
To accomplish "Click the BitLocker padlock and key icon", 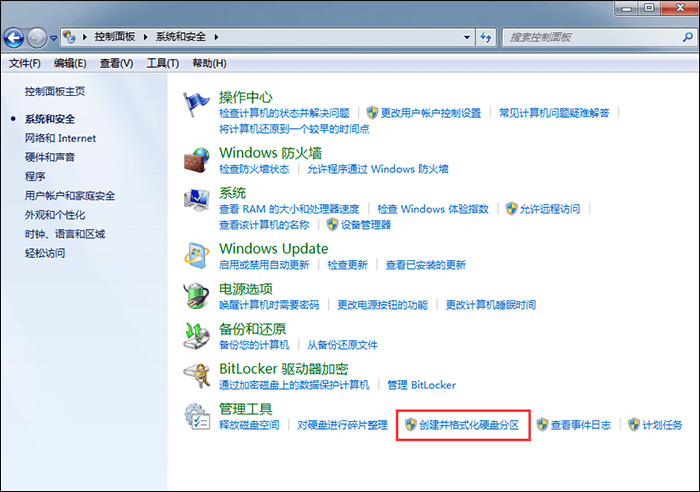I will coord(196,375).
